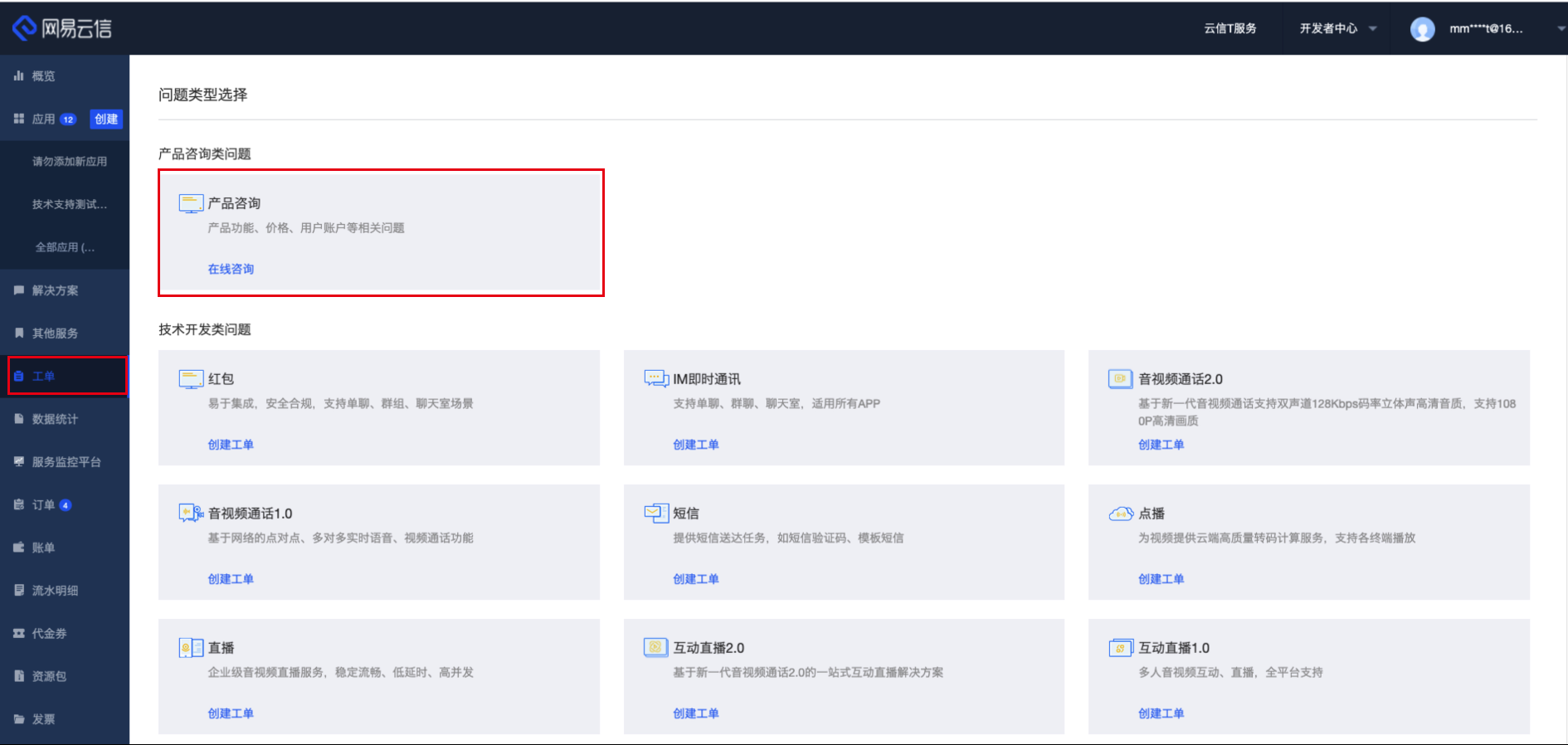Click the 在线咨询 link
Viewport: 1568px width, 745px height.
231,269
